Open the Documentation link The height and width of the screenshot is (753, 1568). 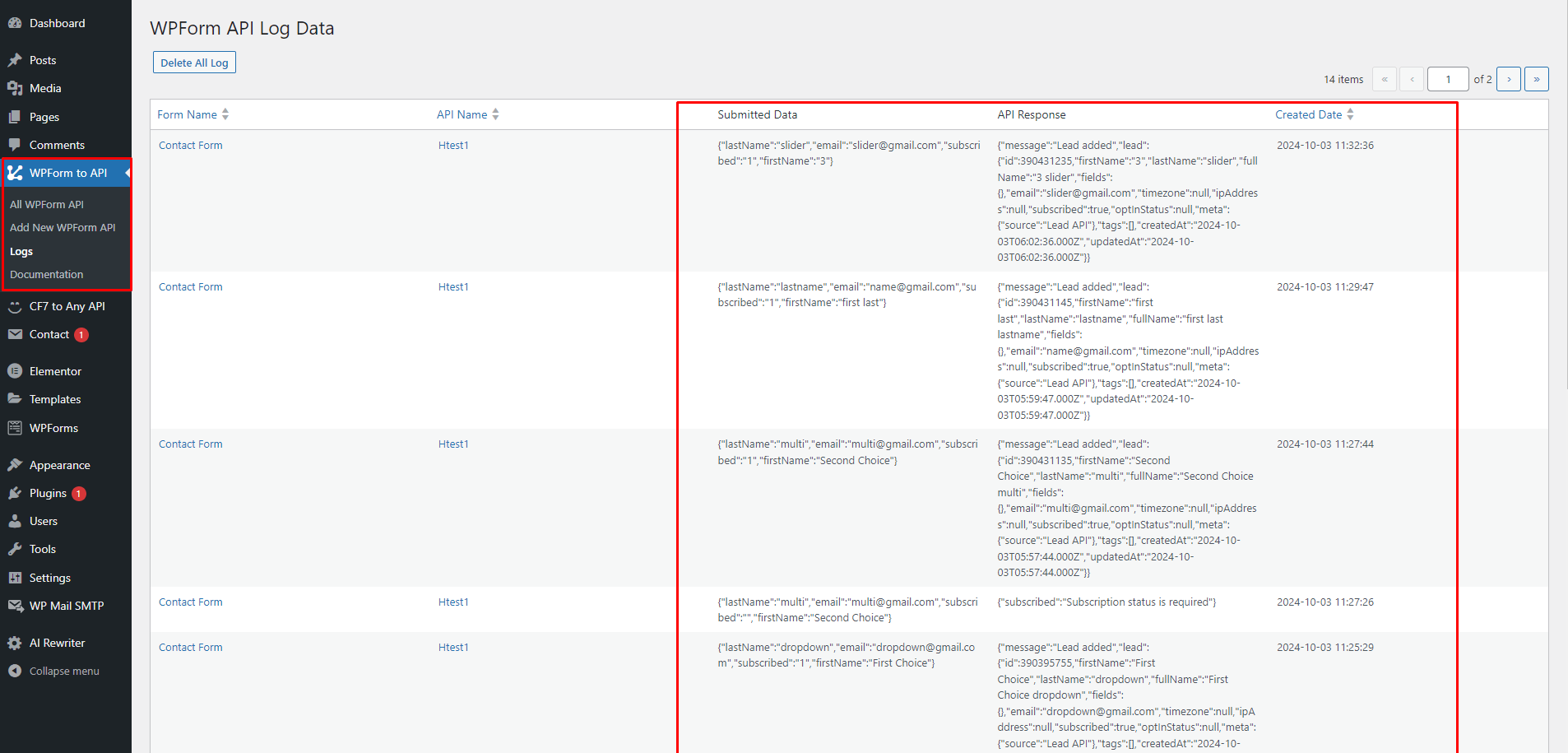click(x=46, y=274)
